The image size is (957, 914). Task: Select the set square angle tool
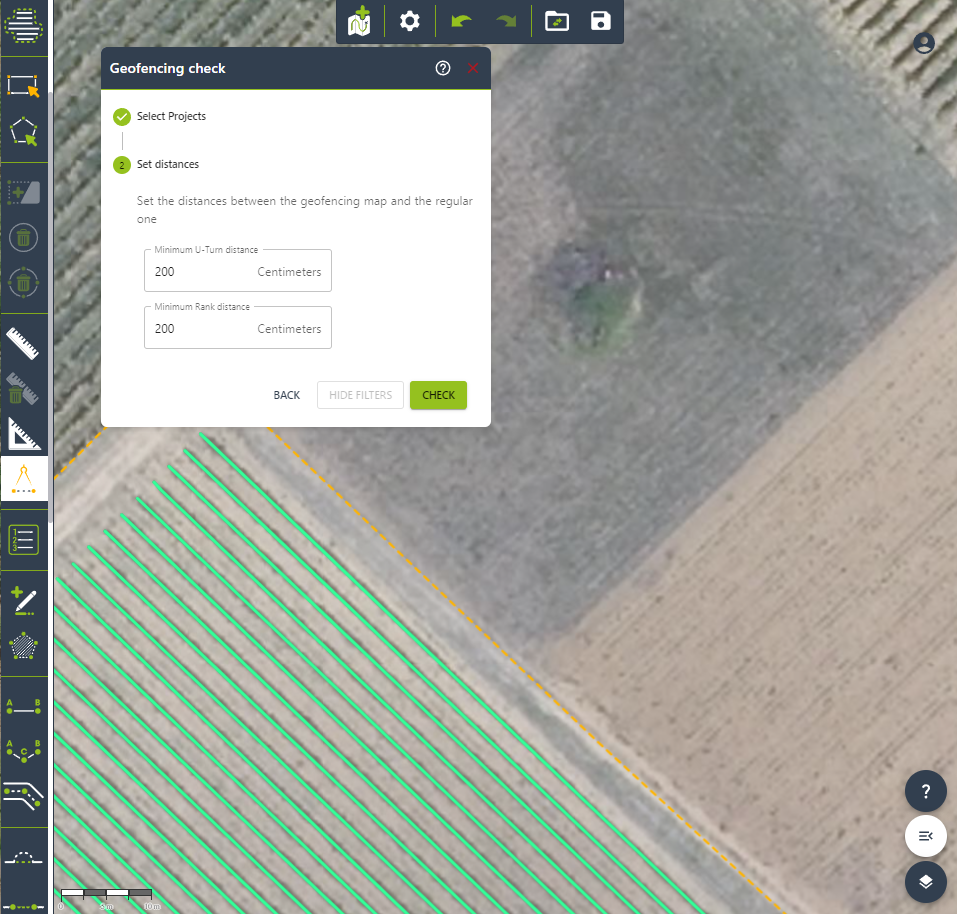pyautogui.click(x=23, y=434)
